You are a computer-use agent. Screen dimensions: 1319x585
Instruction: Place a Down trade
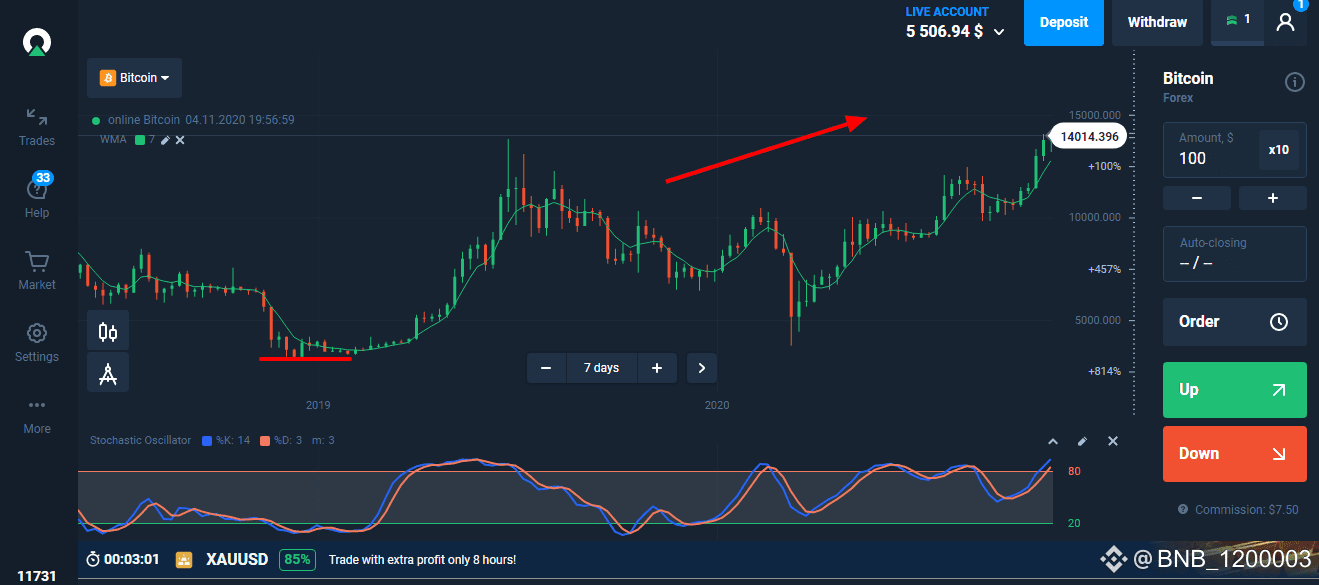1235,454
